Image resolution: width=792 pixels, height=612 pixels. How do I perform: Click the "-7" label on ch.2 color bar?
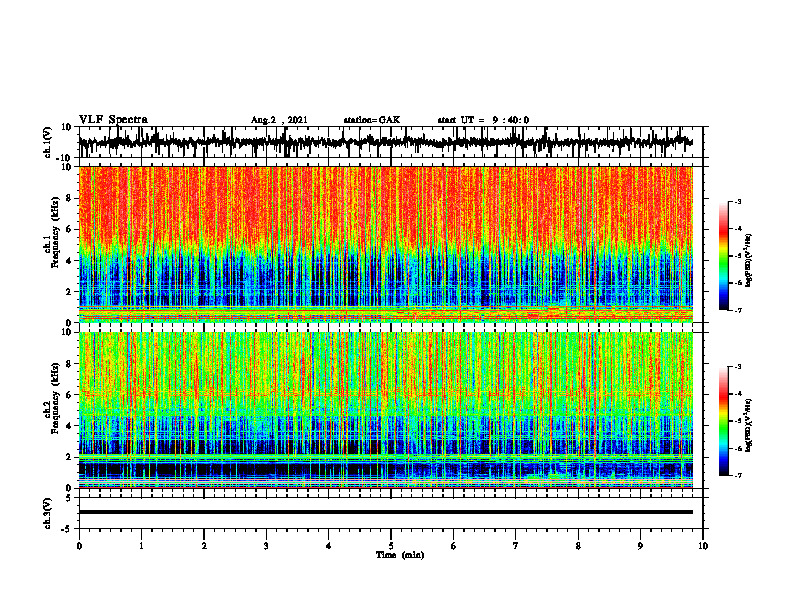[737, 475]
